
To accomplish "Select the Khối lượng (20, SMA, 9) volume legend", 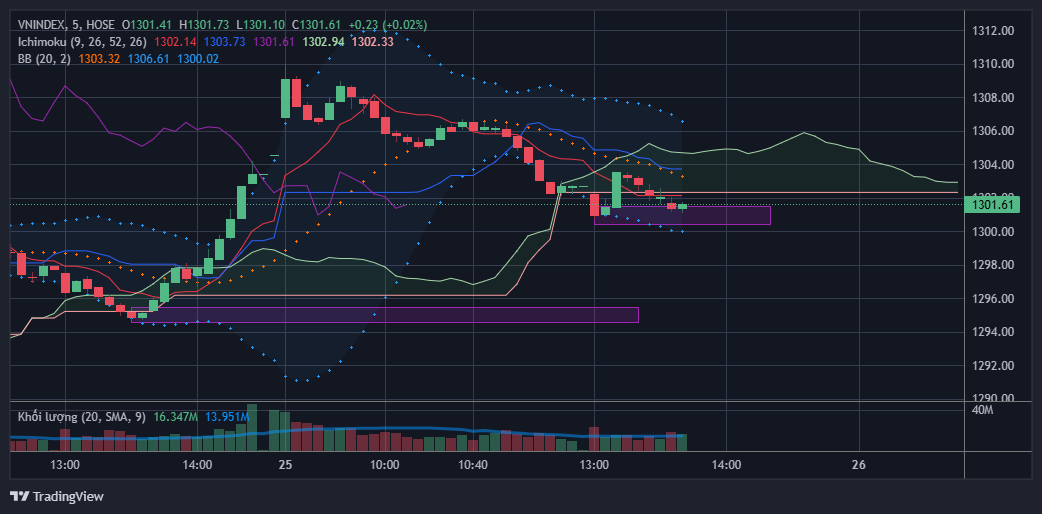I will 82,417.
